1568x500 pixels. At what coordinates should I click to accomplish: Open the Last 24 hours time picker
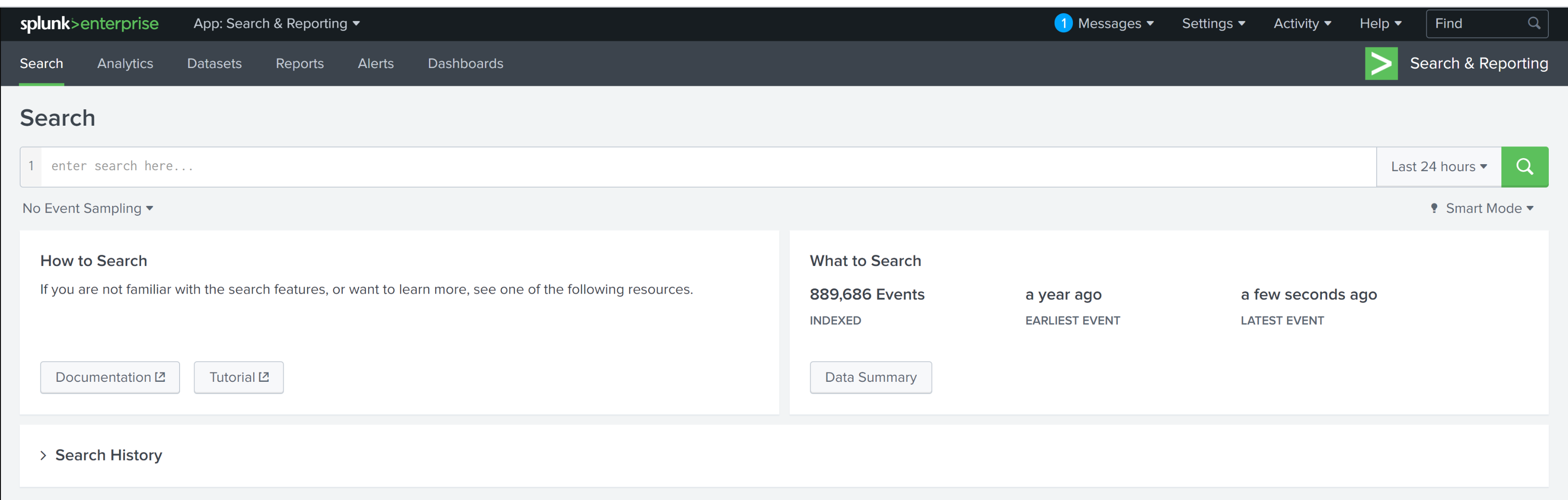(1438, 166)
